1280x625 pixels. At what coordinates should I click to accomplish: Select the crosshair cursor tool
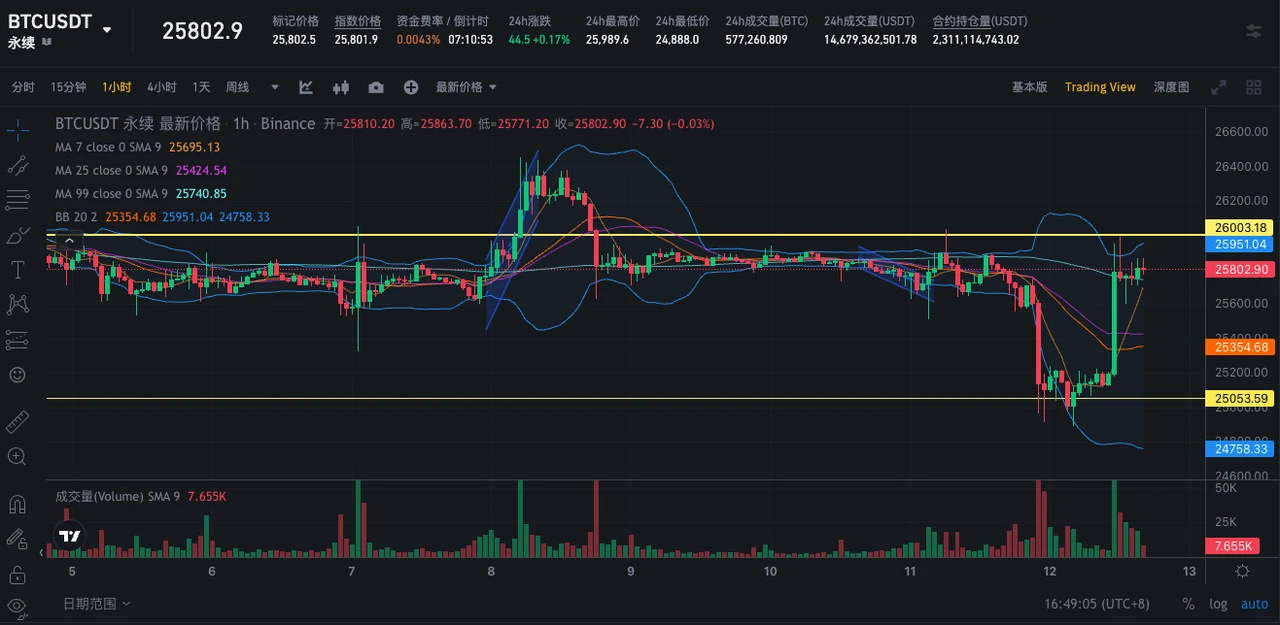pyautogui.click(x=17, y=129)
